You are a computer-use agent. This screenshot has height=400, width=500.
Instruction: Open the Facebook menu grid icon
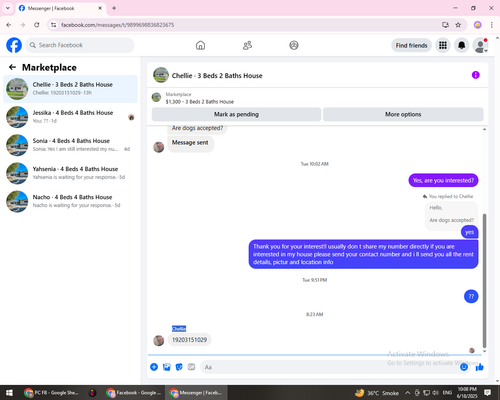pos(443,45)
